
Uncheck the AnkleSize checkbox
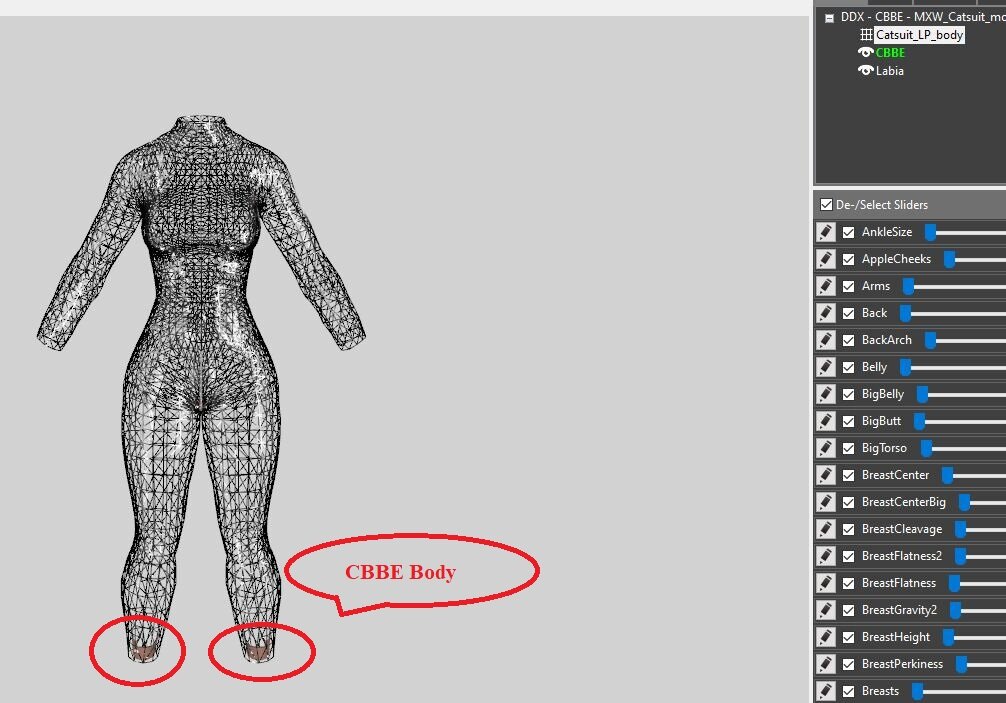pyautogui.click(x=848, y=232)
